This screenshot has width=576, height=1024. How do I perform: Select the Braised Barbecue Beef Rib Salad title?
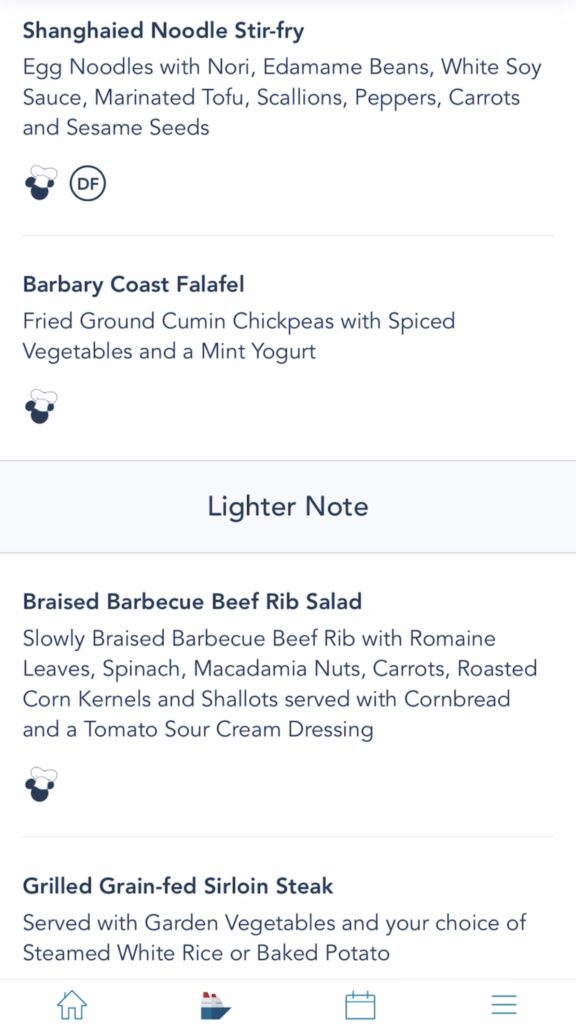click(x=192, y=601)
